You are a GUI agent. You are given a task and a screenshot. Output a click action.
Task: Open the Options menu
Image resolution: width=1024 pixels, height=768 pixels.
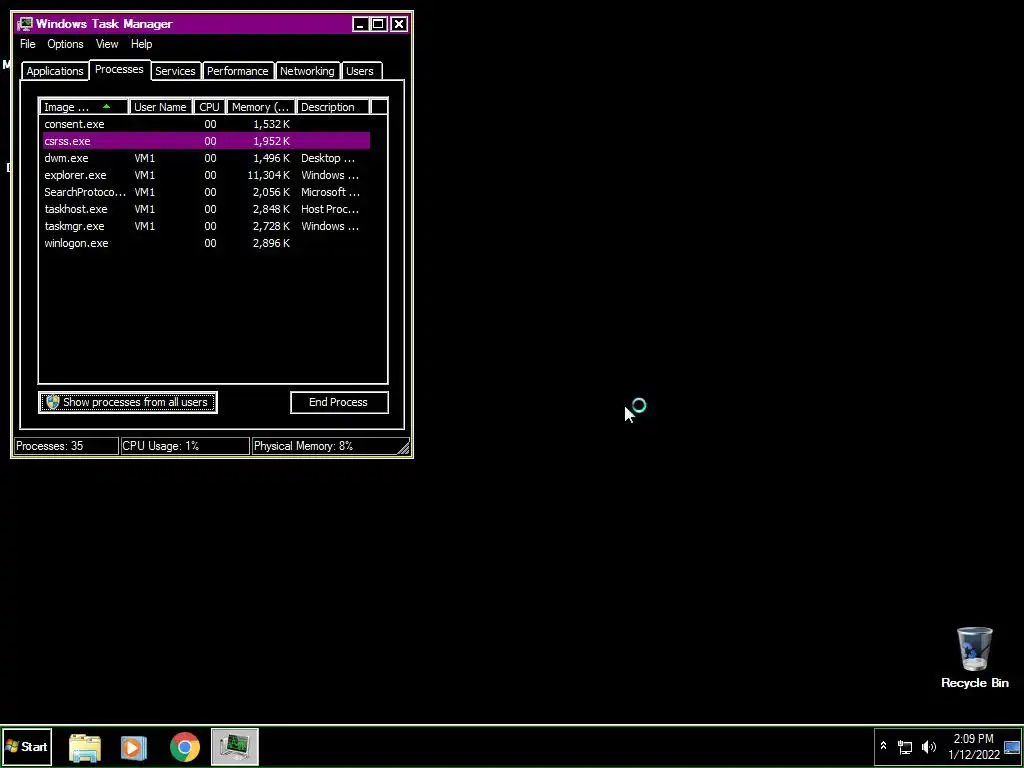point(65,44)
